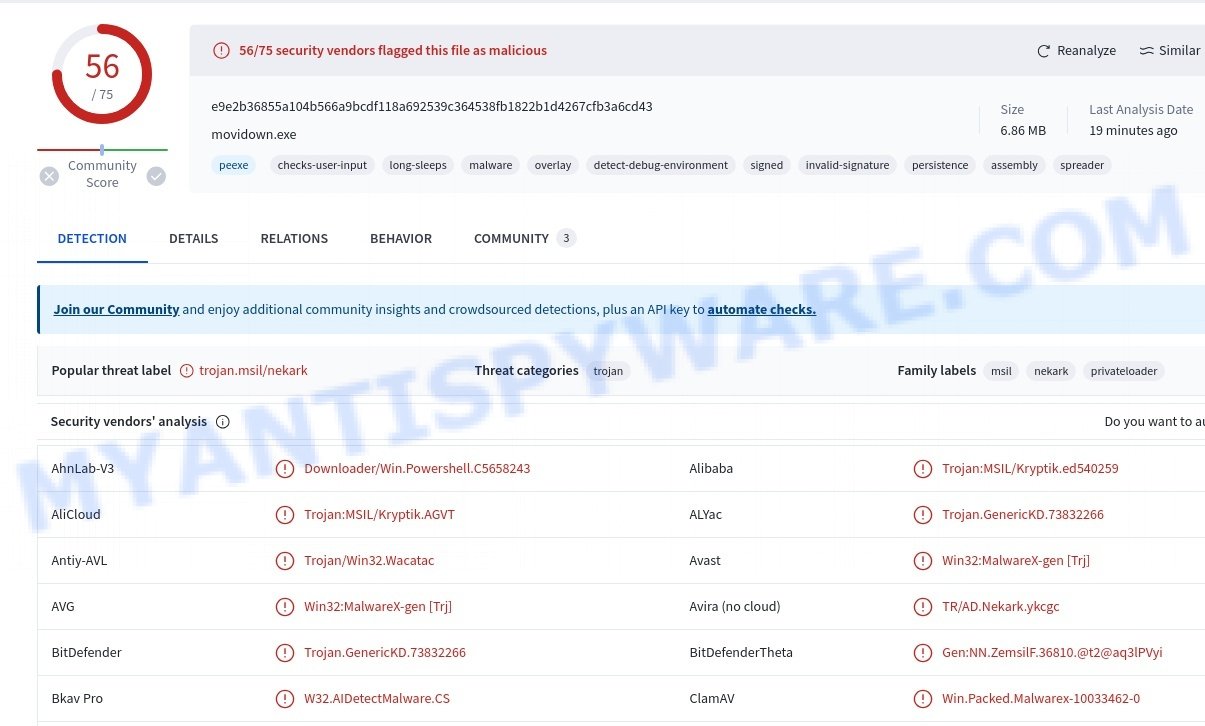Screen dimensions: 1205x726
Task: Open the info icon beside Security vendors' analysis
Action: tap(223, 422)
